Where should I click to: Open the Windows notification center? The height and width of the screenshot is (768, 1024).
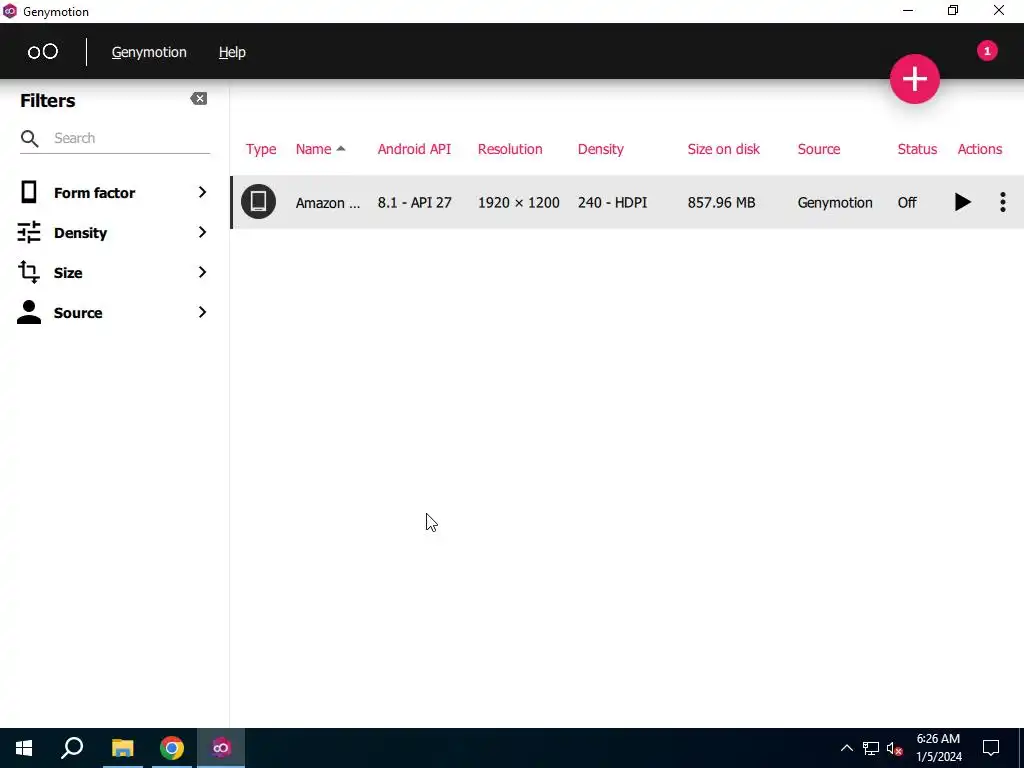click(x=991, y=748)
